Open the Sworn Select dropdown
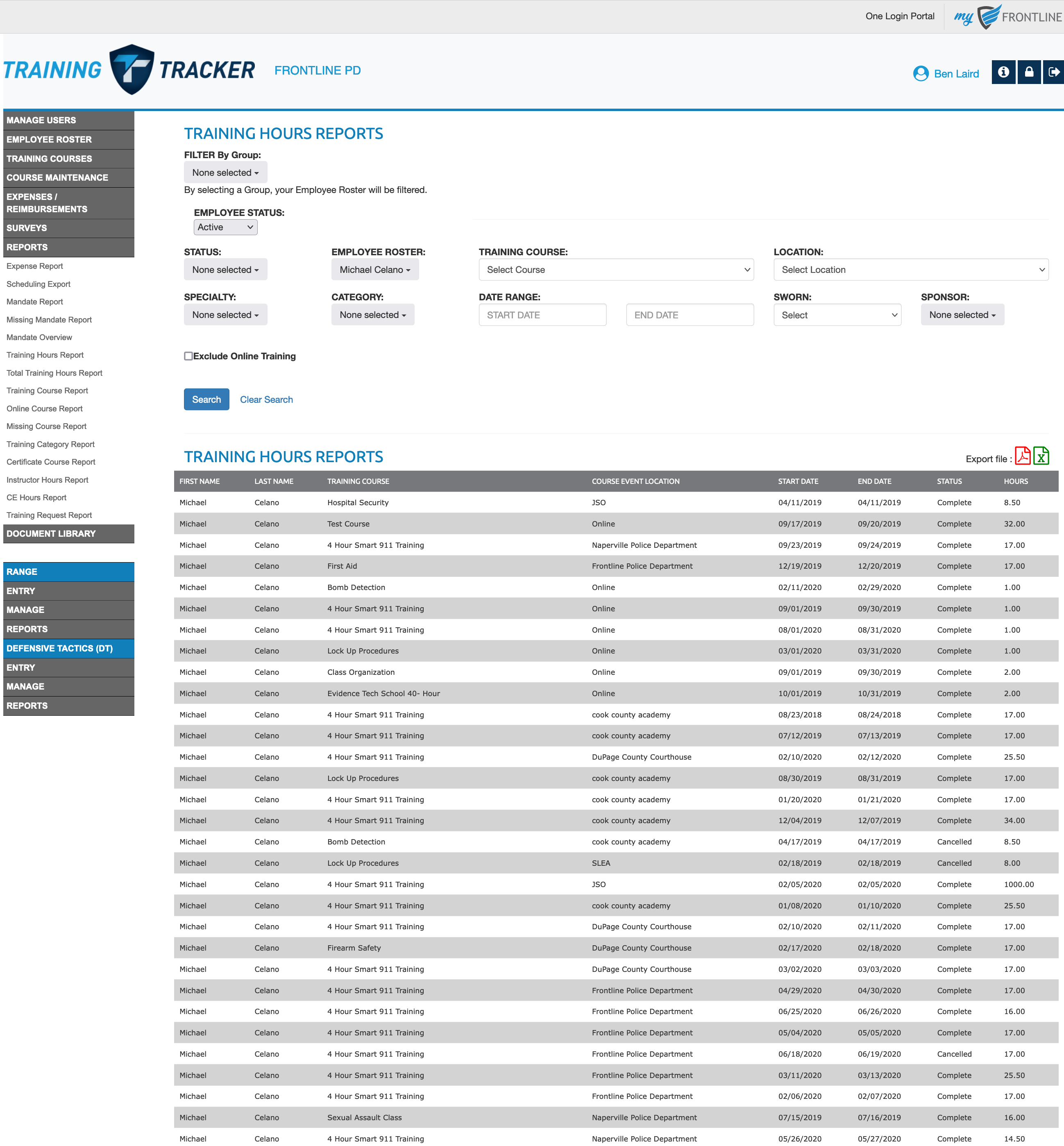 [x=837, y=315]
